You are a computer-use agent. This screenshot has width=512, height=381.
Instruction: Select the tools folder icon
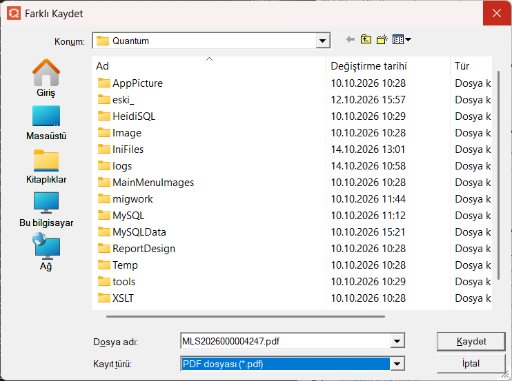pos(104,281)
